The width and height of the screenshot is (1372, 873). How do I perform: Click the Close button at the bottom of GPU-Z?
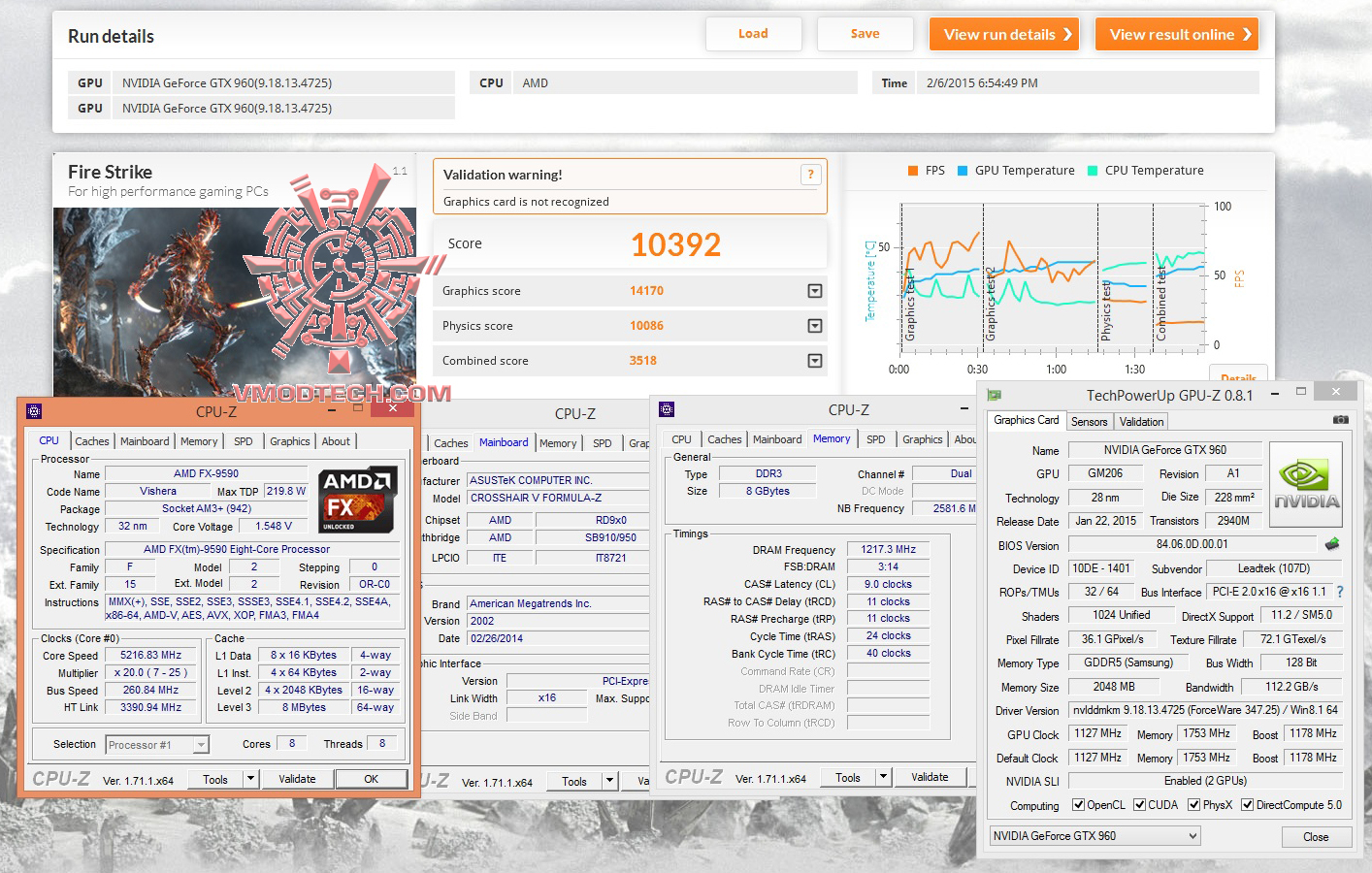(x=1316, y=837)
